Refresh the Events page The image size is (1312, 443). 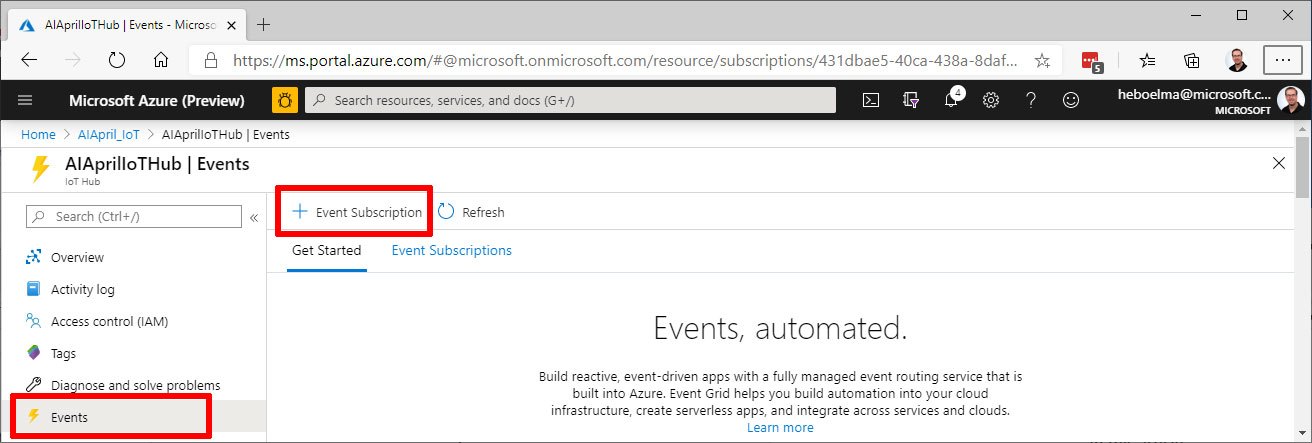[471, 212]
